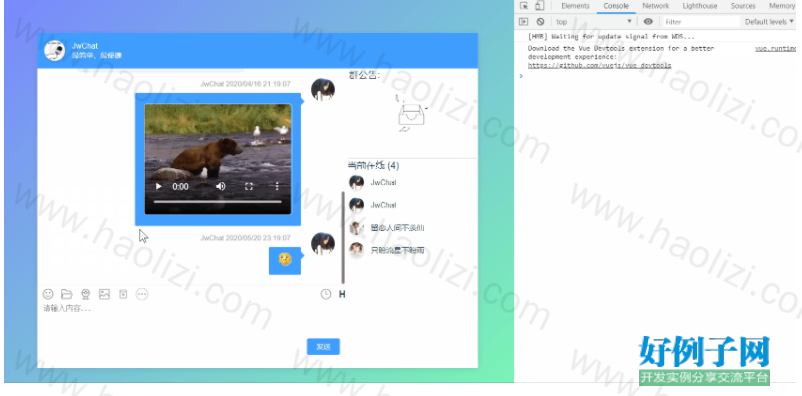Focus the console Filter field
The image size is (802, 396).
point(701,21)
